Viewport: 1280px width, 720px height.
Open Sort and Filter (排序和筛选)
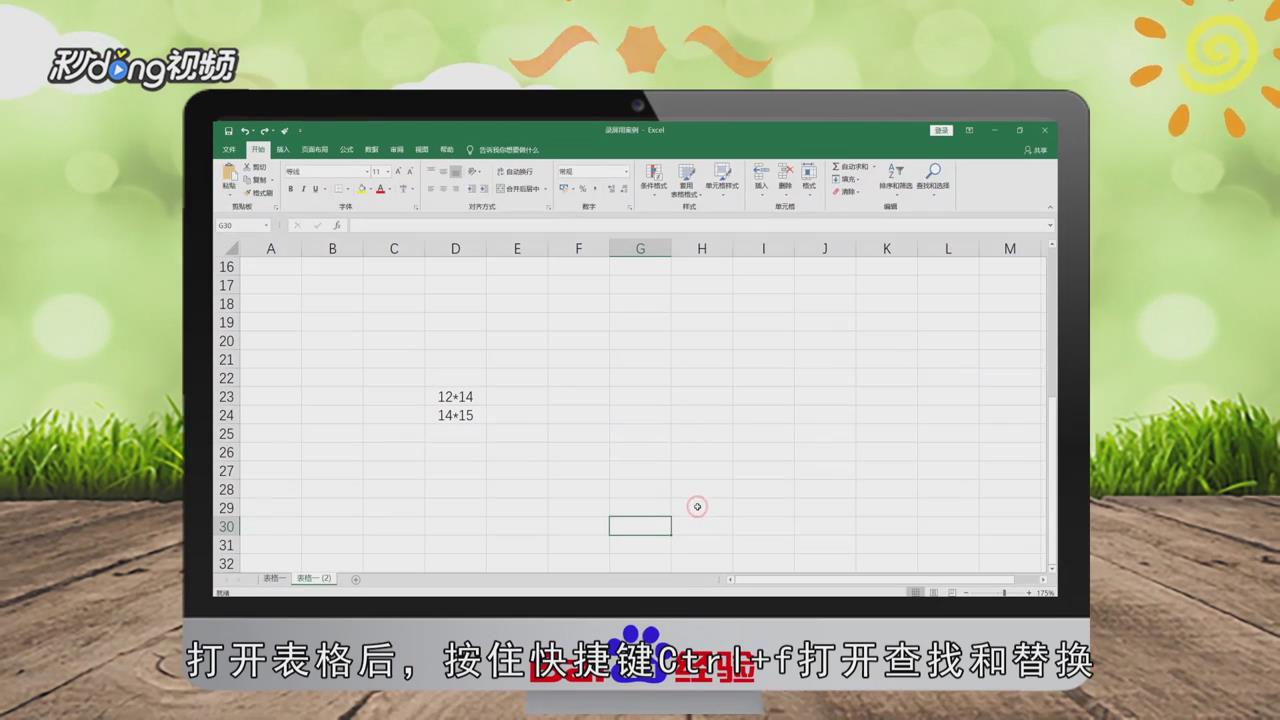click(895, 174)
